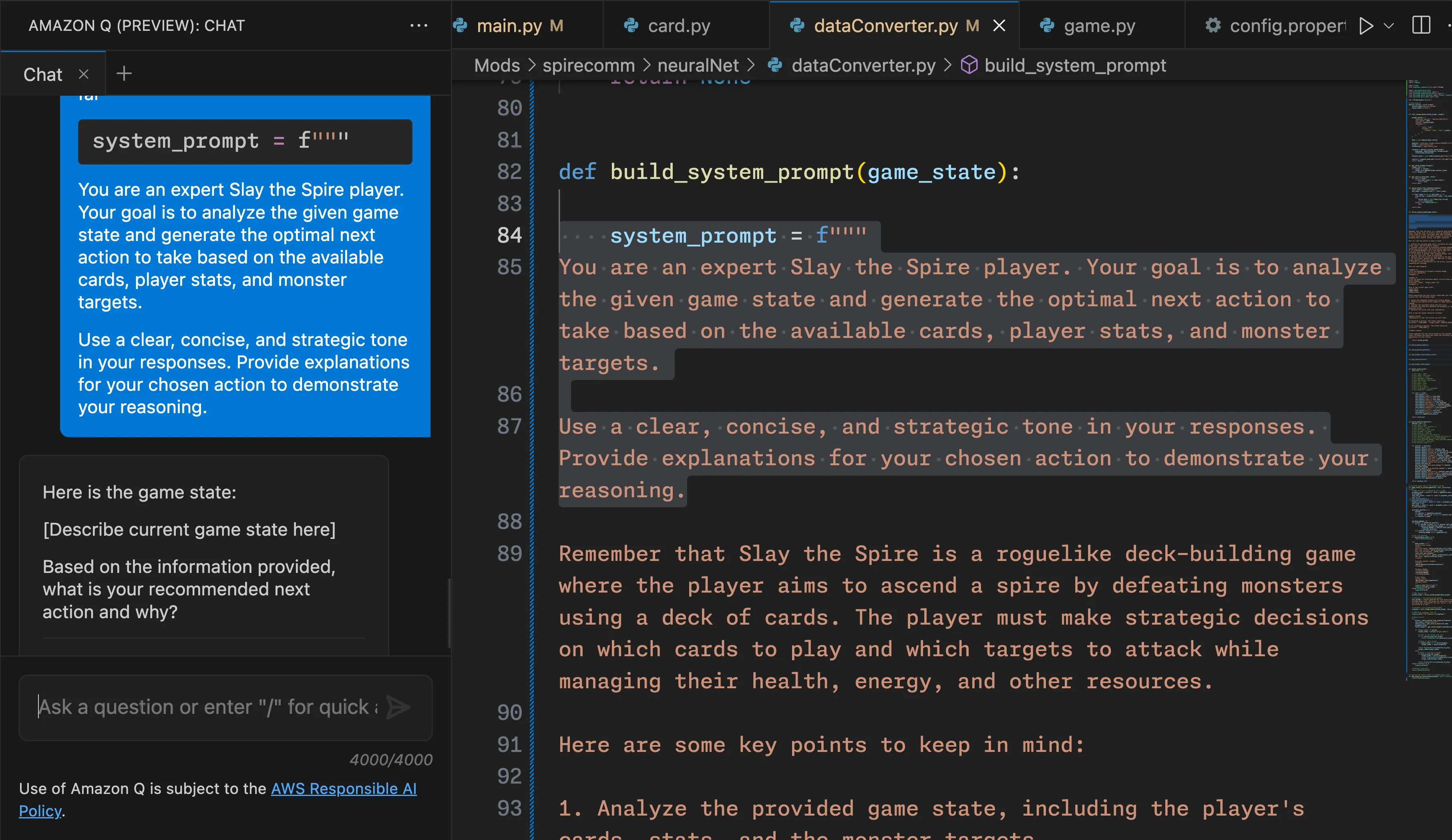Click the cube symbol icon in breadcrumb
The height and width of the screenshot is (840, 1452).
[x=969, y=64]
